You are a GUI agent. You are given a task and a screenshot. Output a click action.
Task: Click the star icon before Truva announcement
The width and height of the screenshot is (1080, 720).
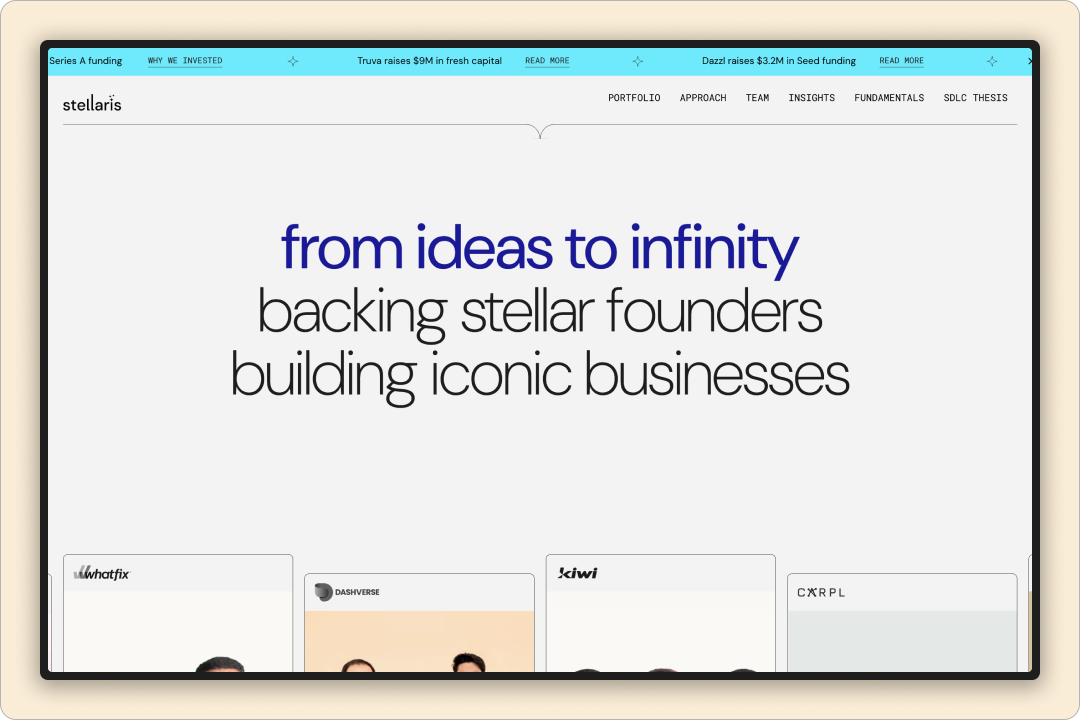tap(293, 61)
